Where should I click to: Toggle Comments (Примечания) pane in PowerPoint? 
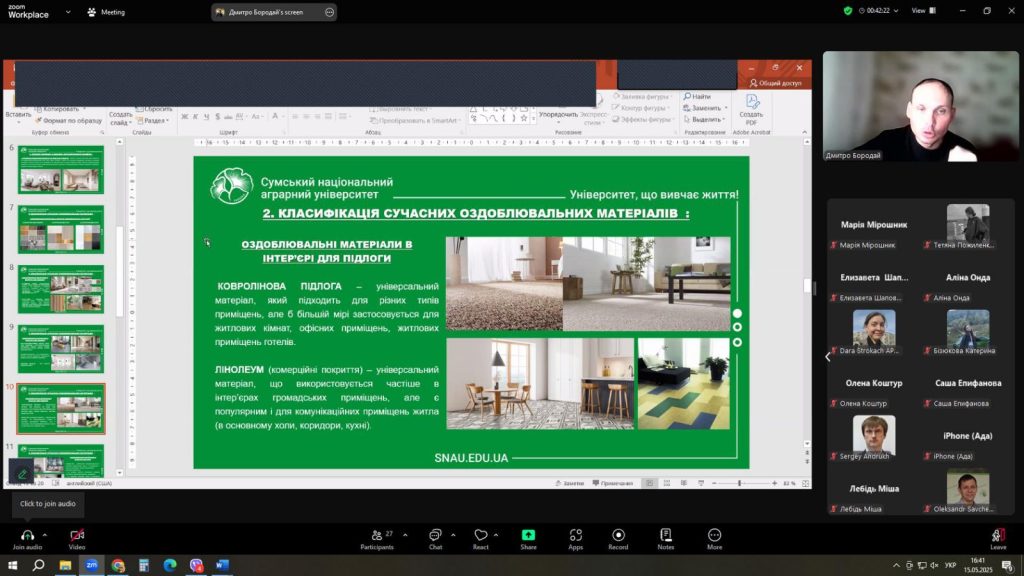613,483
